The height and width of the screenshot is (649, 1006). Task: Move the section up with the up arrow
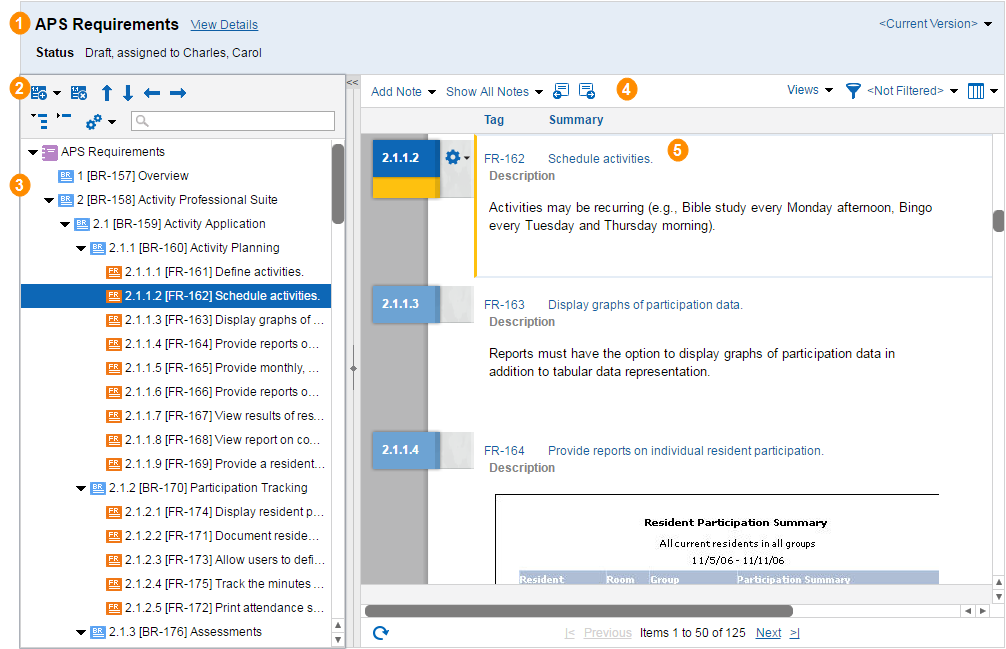coord(107,93)
